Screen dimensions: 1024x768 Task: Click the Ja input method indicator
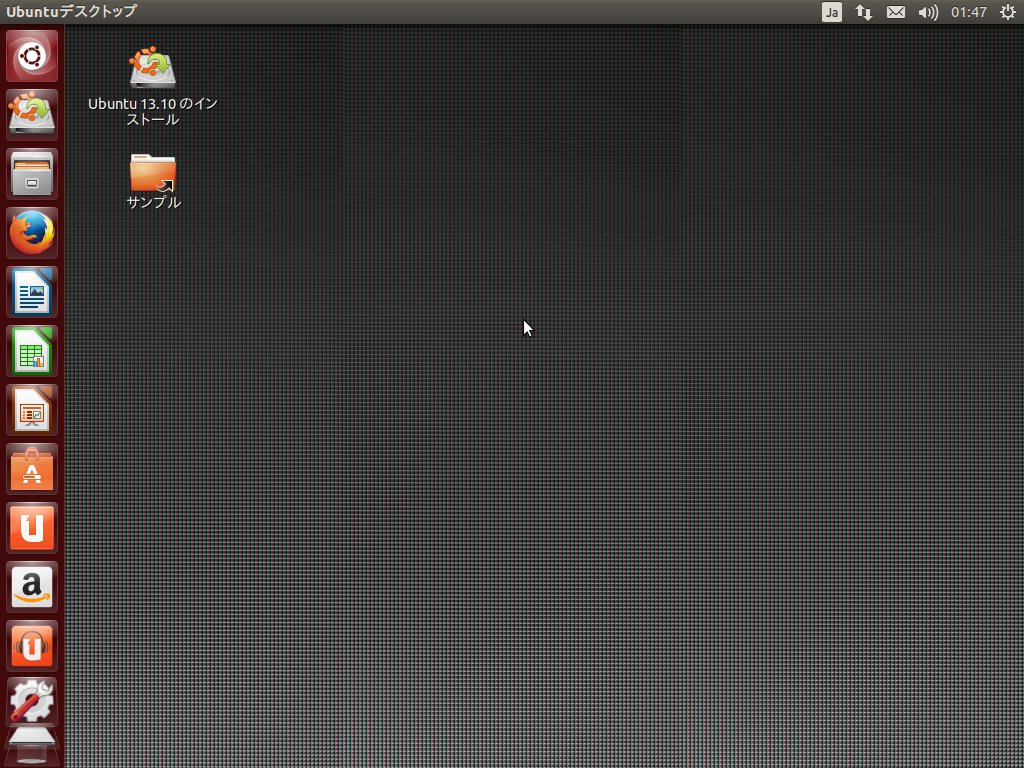(832, 12)
